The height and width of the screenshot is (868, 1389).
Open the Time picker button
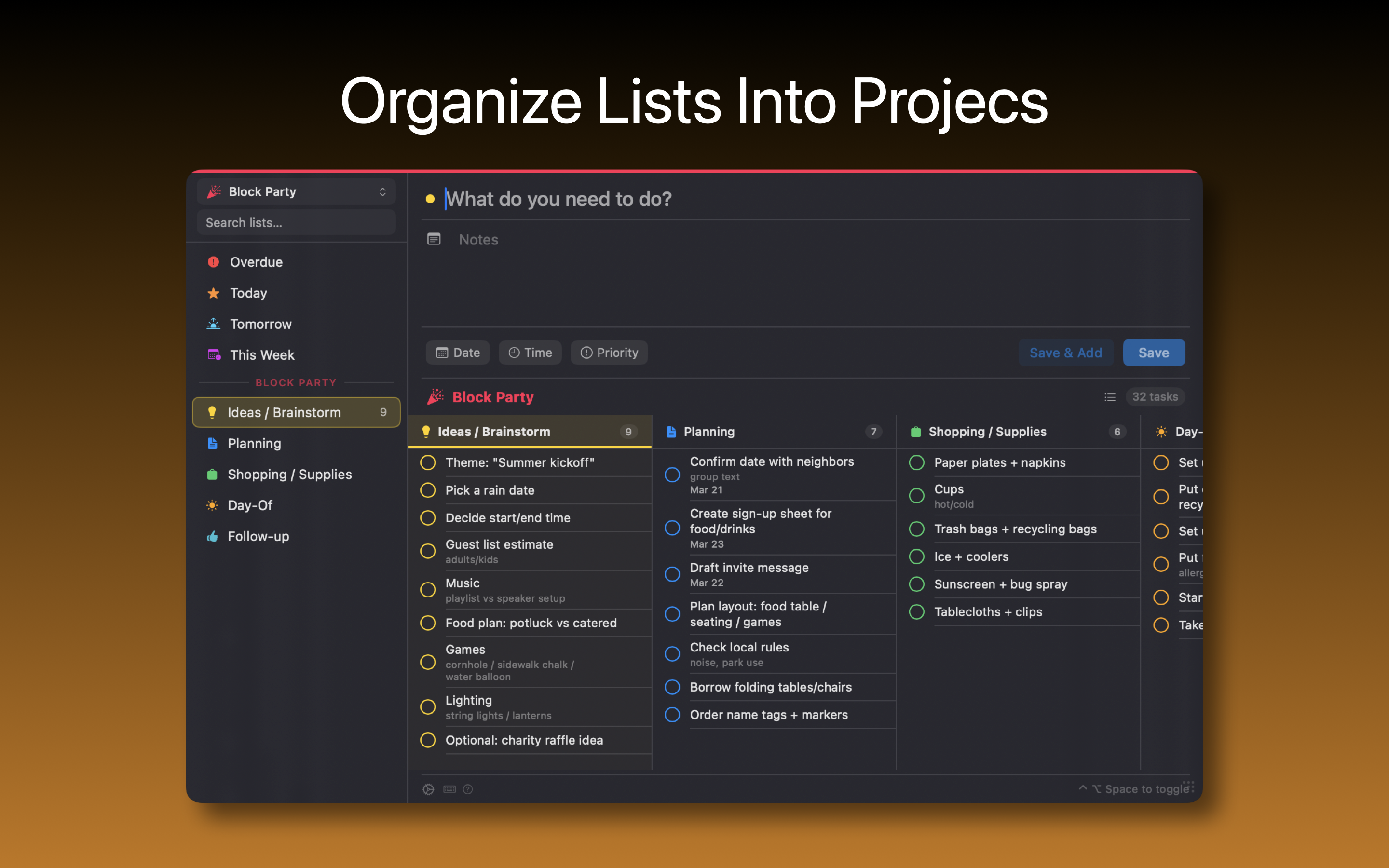[x=530, y=353]
